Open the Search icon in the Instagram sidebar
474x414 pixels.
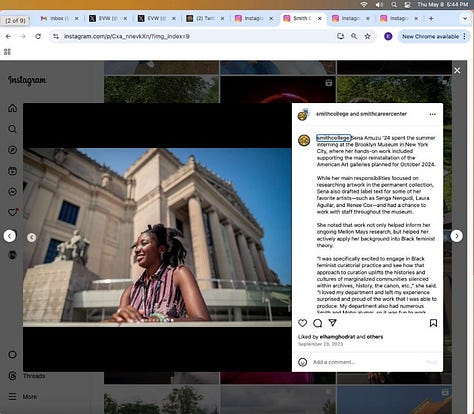tap(12, 129)
